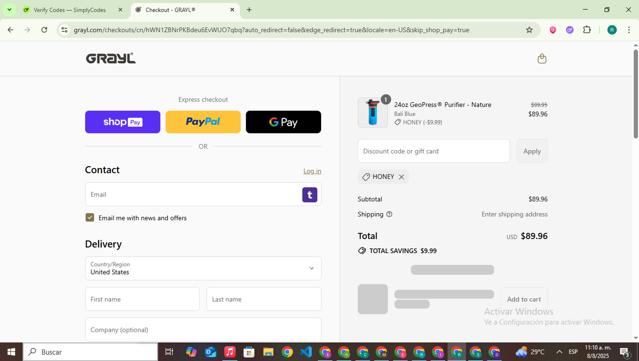Click the TOTAL SAVINGS $9.99 text

coord(403,251)
